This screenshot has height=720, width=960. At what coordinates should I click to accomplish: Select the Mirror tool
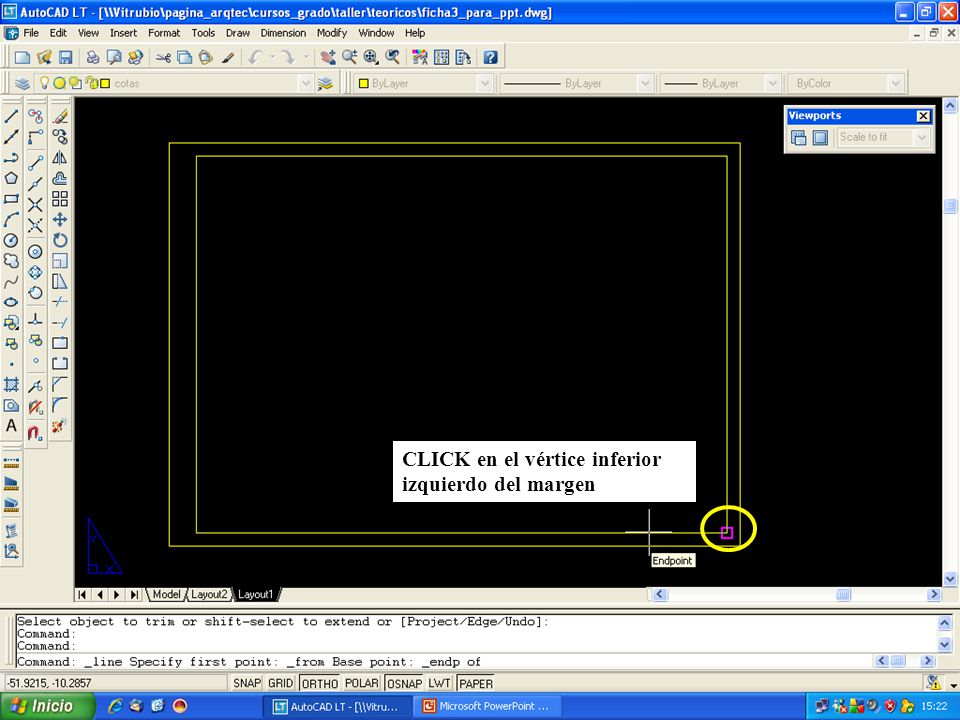60,157
